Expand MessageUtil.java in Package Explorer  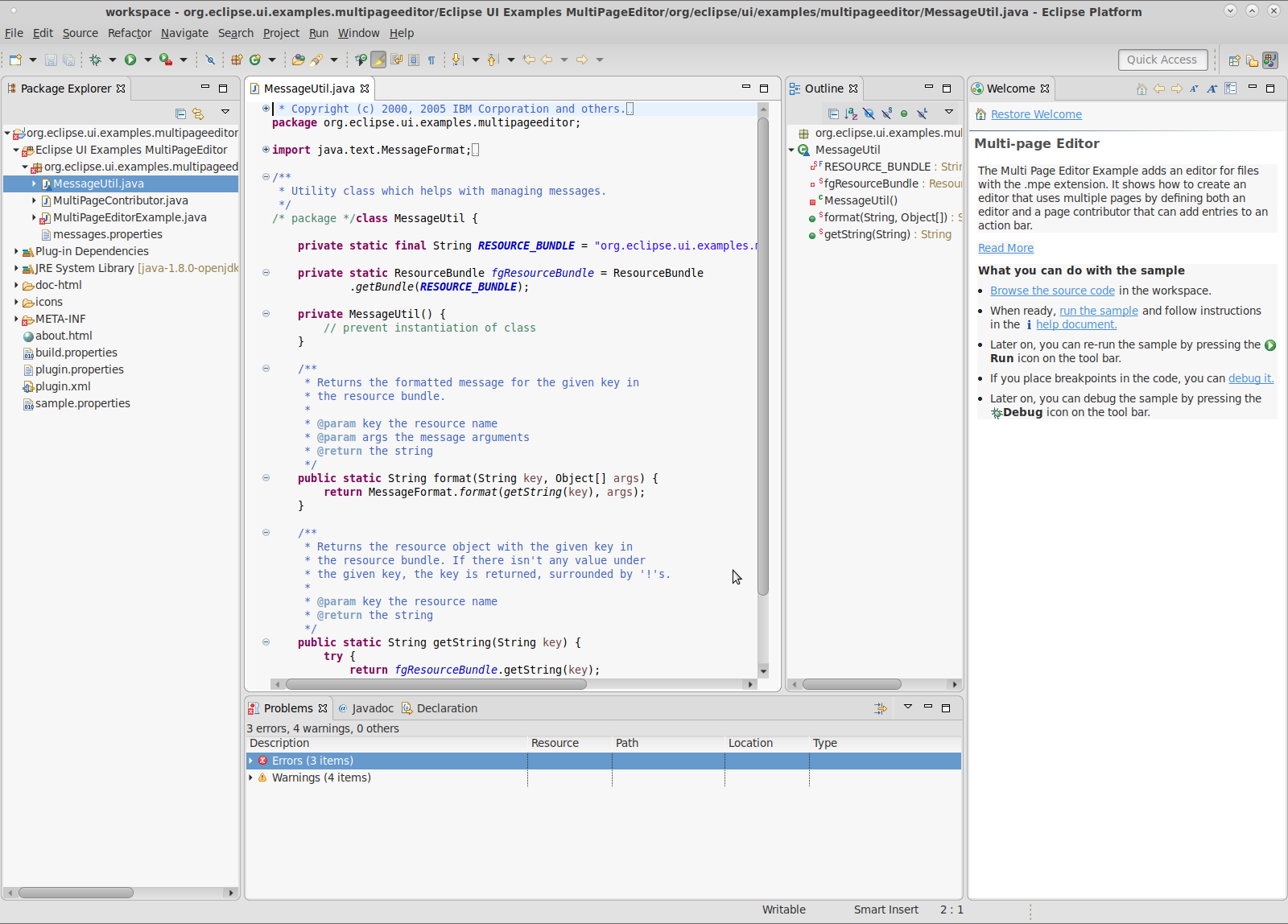[34, 184]
